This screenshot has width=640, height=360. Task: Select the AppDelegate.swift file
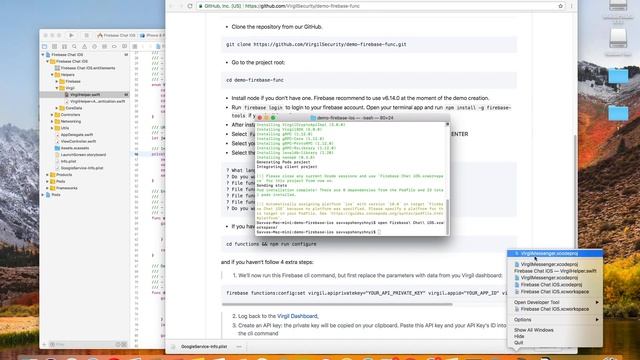coord(77,135)
